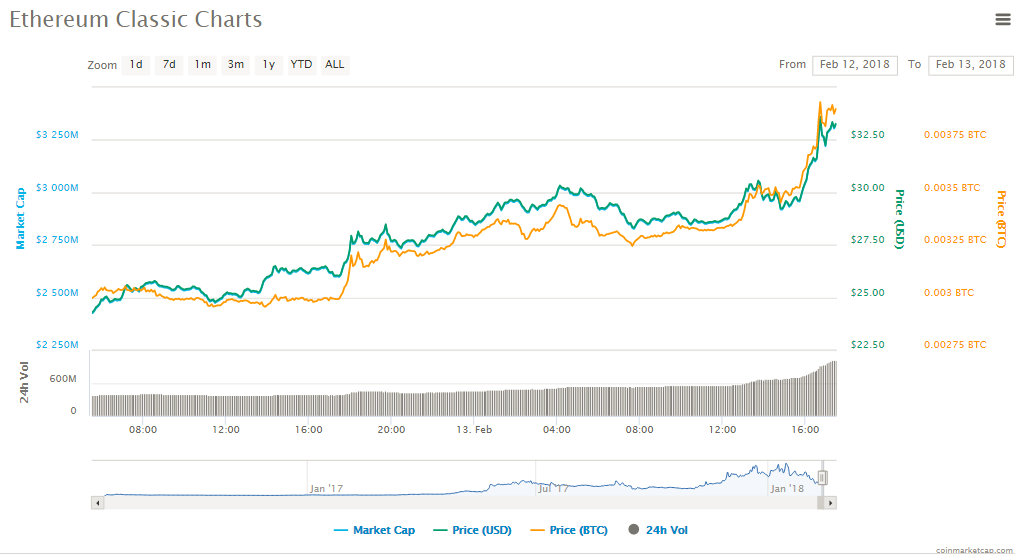Set zoom to 1d

[x=136, y=65]
